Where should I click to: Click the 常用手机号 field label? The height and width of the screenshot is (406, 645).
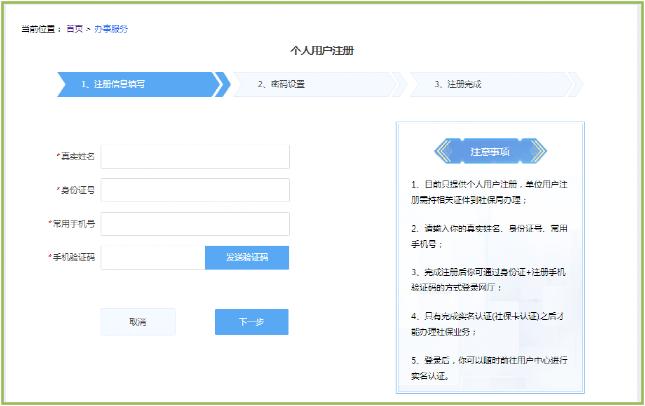72,223
